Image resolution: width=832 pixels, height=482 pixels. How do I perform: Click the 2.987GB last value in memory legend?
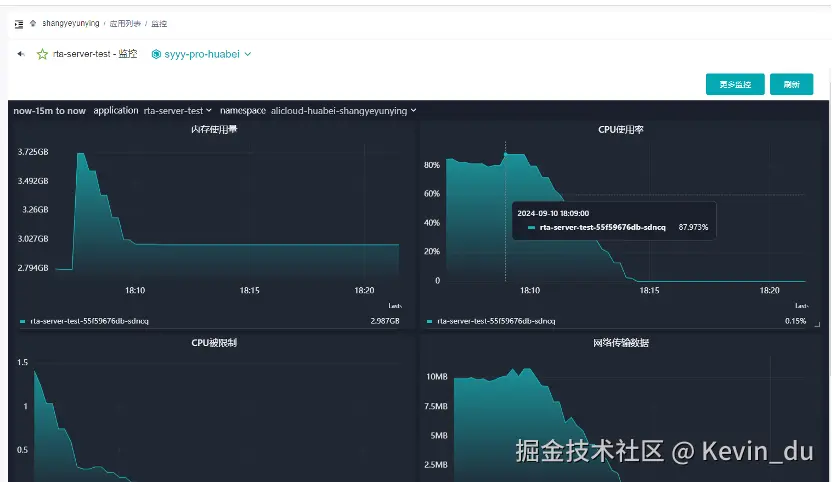point(385,321)
